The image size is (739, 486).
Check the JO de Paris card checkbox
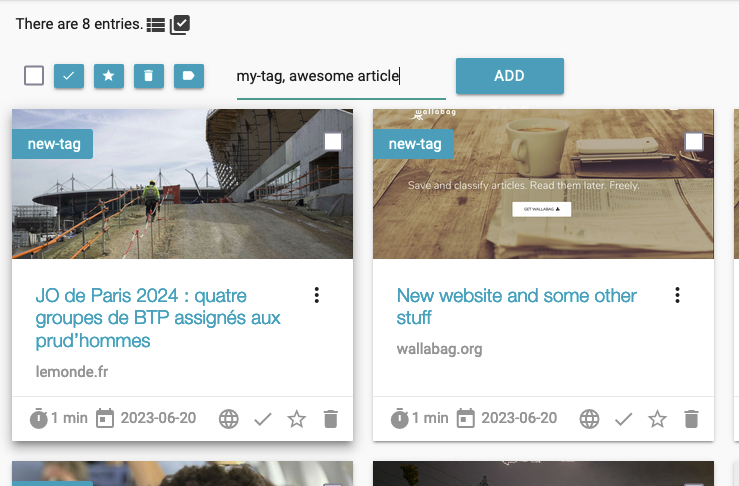coord(333,142)
